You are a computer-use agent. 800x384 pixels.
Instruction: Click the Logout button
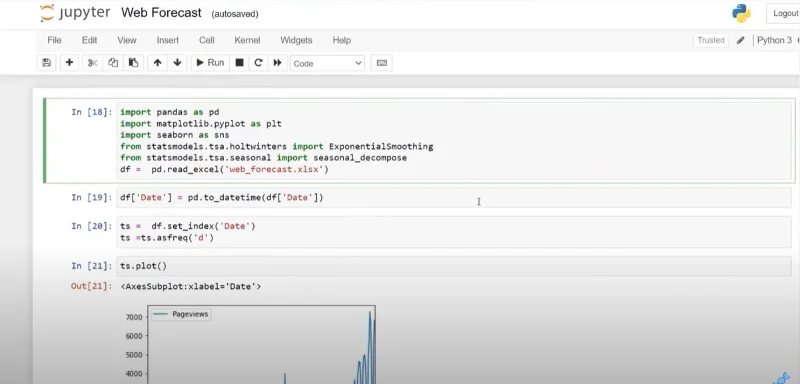[784, 14]
